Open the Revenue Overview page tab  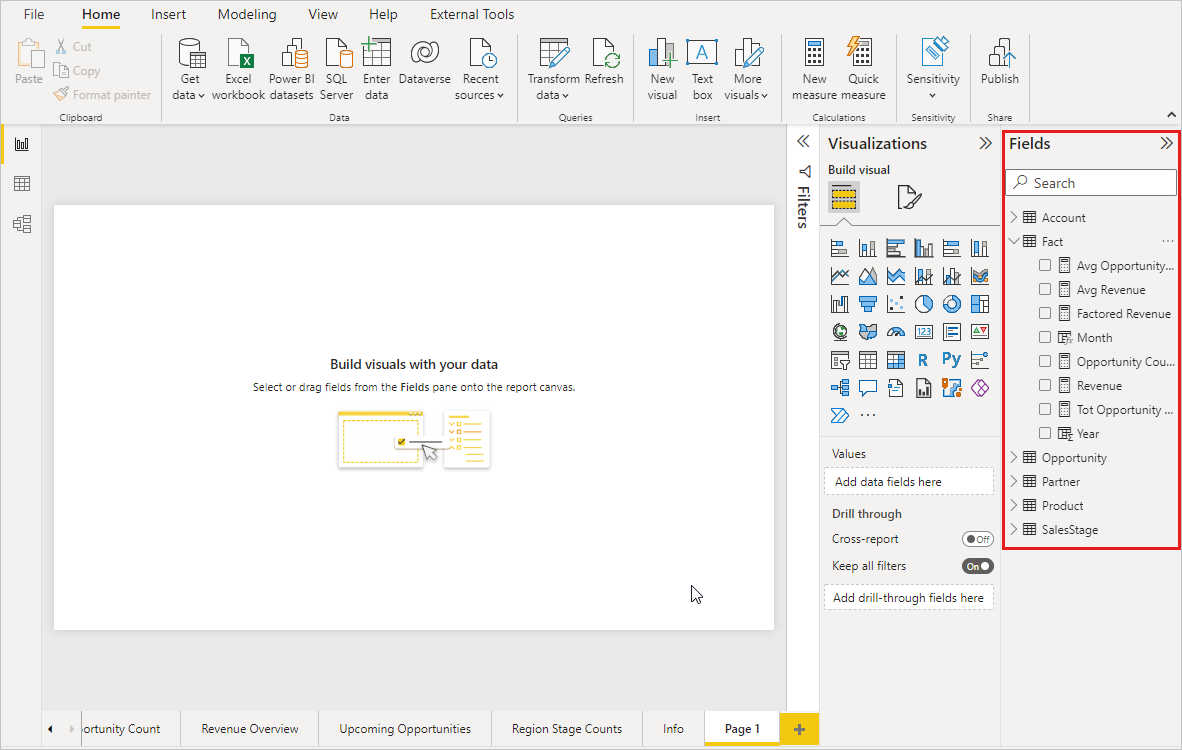coord(249,729)
